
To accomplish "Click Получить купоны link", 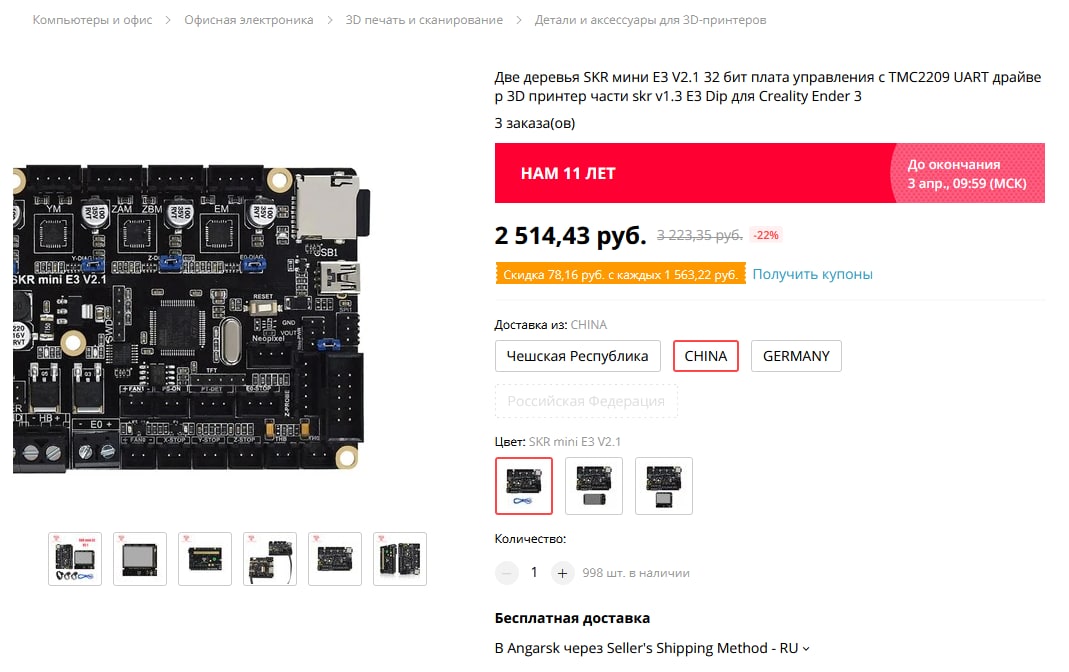I will pos(813,274).
